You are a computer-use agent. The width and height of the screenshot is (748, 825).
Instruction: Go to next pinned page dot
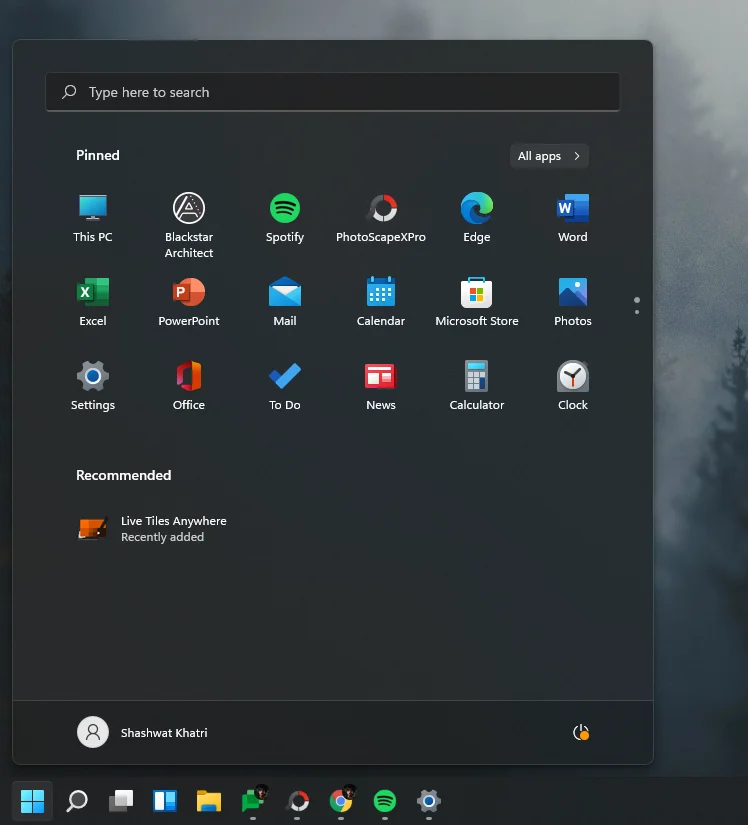click(x=637, y=312)
